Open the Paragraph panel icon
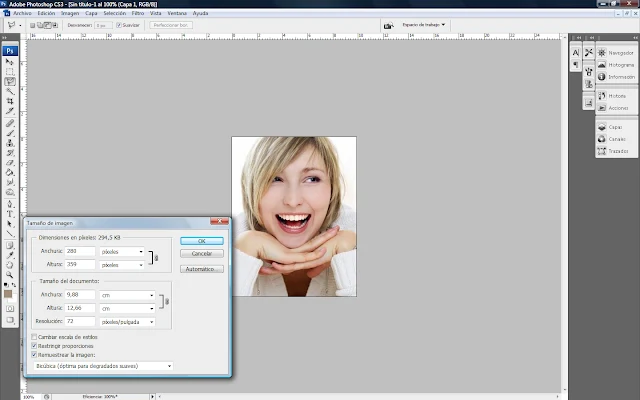Viewport: 640px width, 400px height. pyautogui.click(x=576, y=64)
